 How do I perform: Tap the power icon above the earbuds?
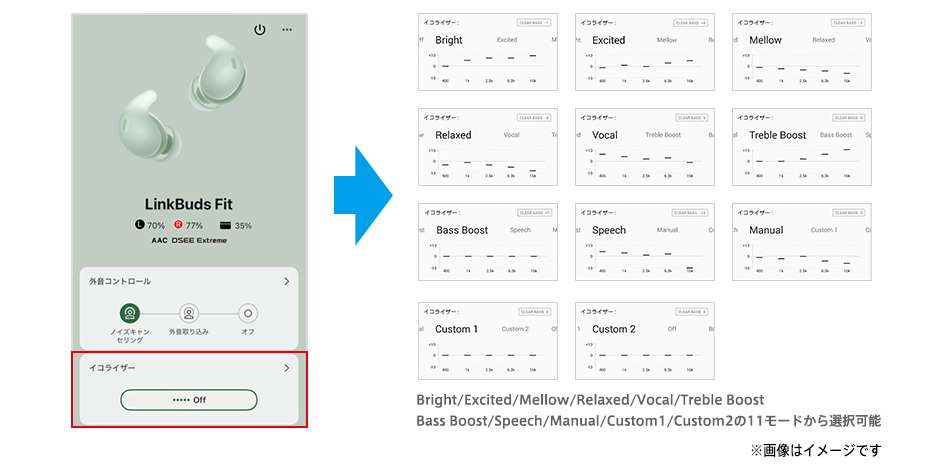(260, 30)
